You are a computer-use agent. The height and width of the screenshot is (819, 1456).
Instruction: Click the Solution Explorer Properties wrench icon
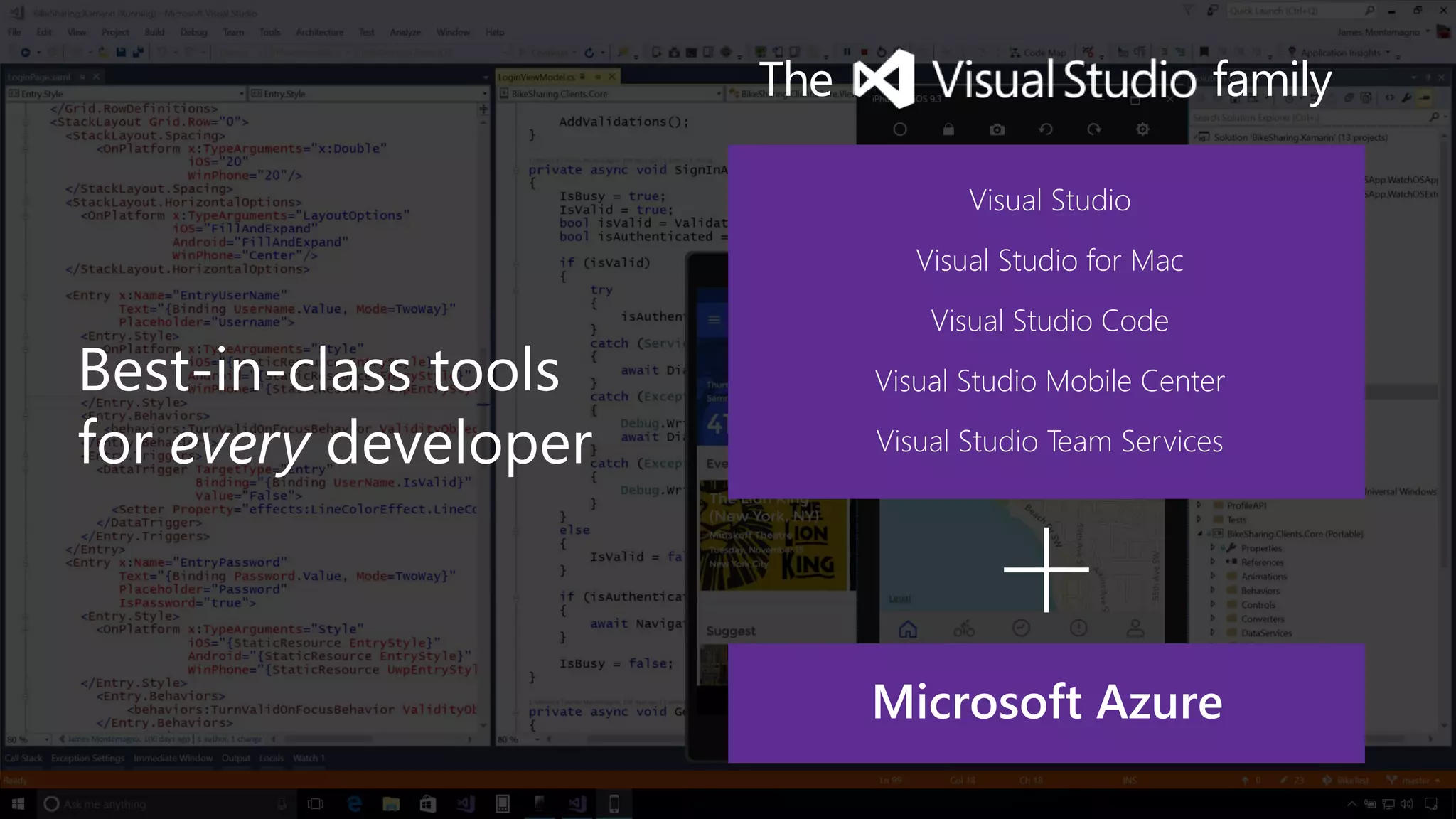pos(1406,97)
